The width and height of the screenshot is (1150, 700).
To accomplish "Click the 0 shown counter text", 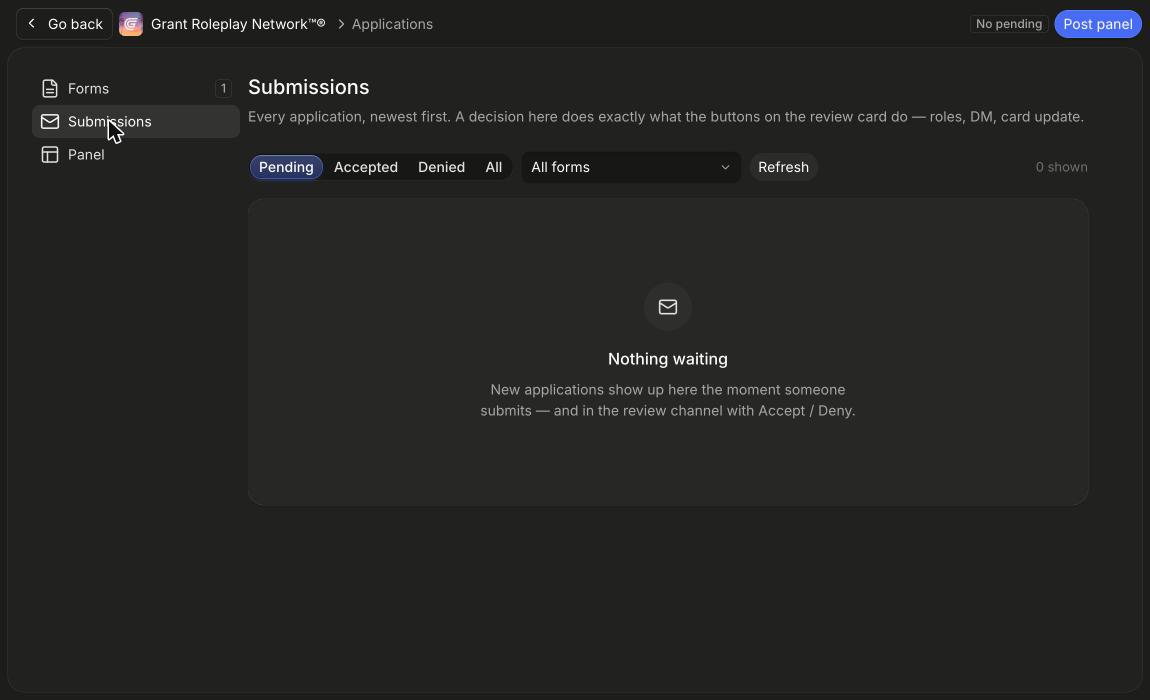I will point(1061,167).
